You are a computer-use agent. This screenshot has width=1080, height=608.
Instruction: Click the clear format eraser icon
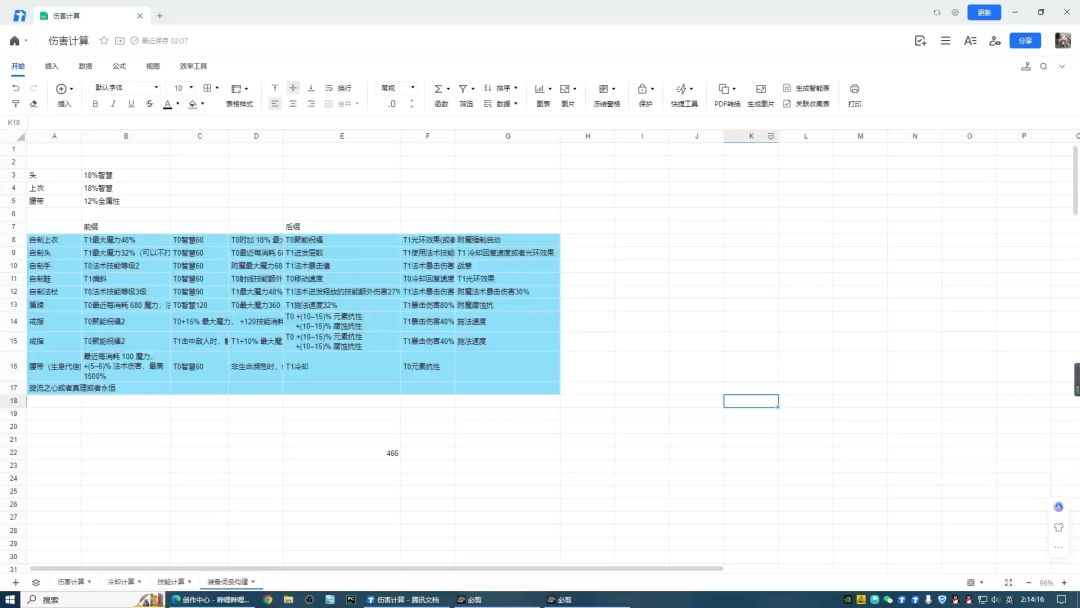[34, 104]
